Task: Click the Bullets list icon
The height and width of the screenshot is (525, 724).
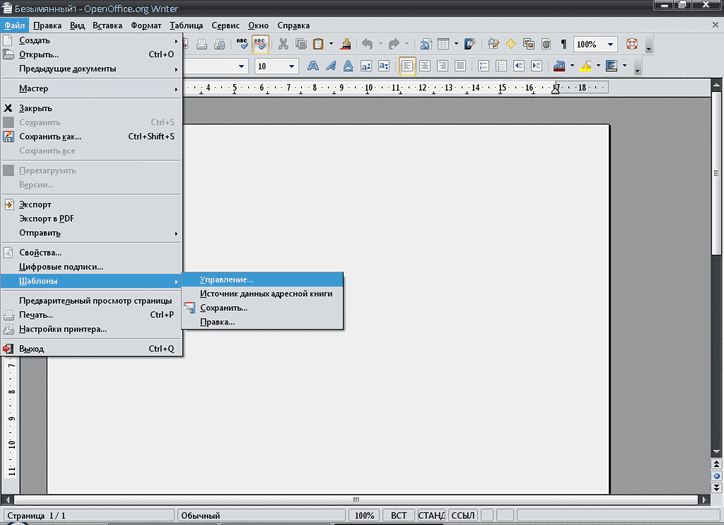Action: pos(501,66)
